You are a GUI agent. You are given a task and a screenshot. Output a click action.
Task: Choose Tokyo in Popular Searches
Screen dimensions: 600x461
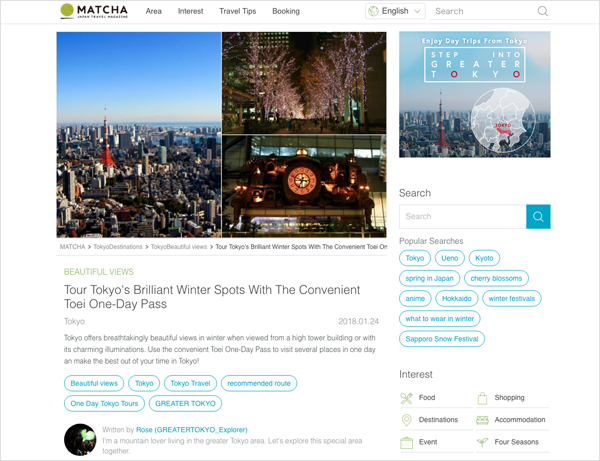(x=415, y=258)
